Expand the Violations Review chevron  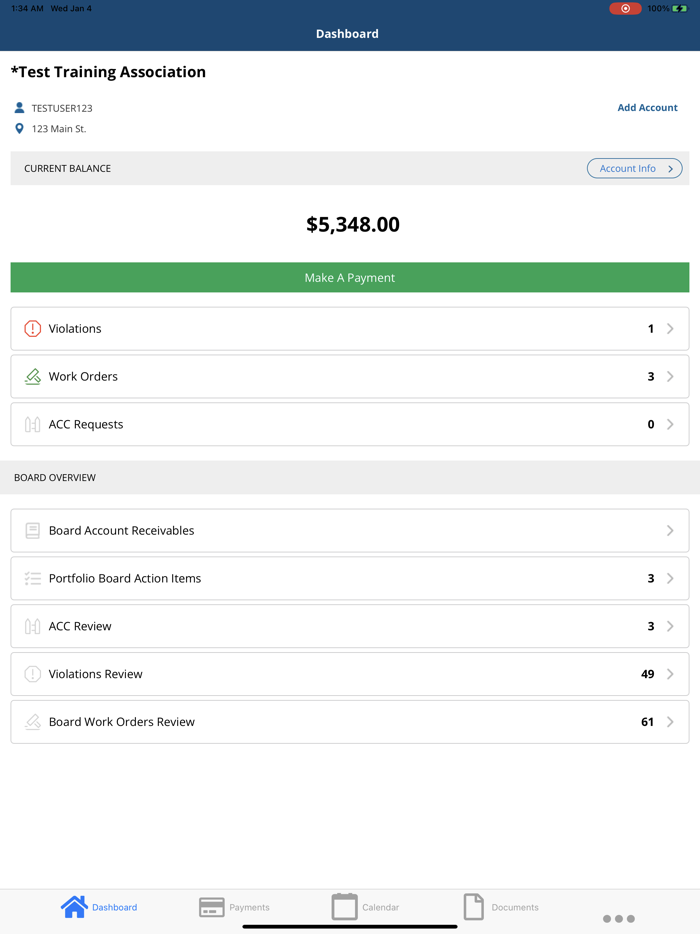point(670,674)
